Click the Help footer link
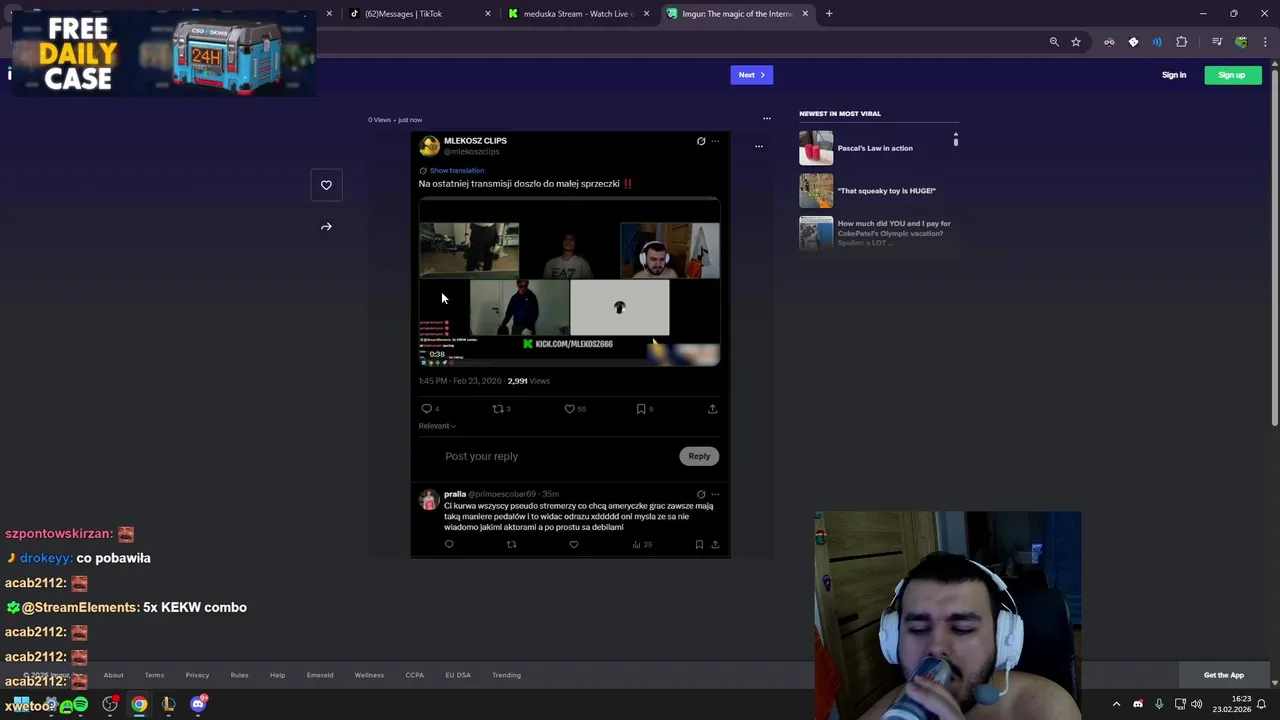The image size is (1280, 720). pos(277,675)
